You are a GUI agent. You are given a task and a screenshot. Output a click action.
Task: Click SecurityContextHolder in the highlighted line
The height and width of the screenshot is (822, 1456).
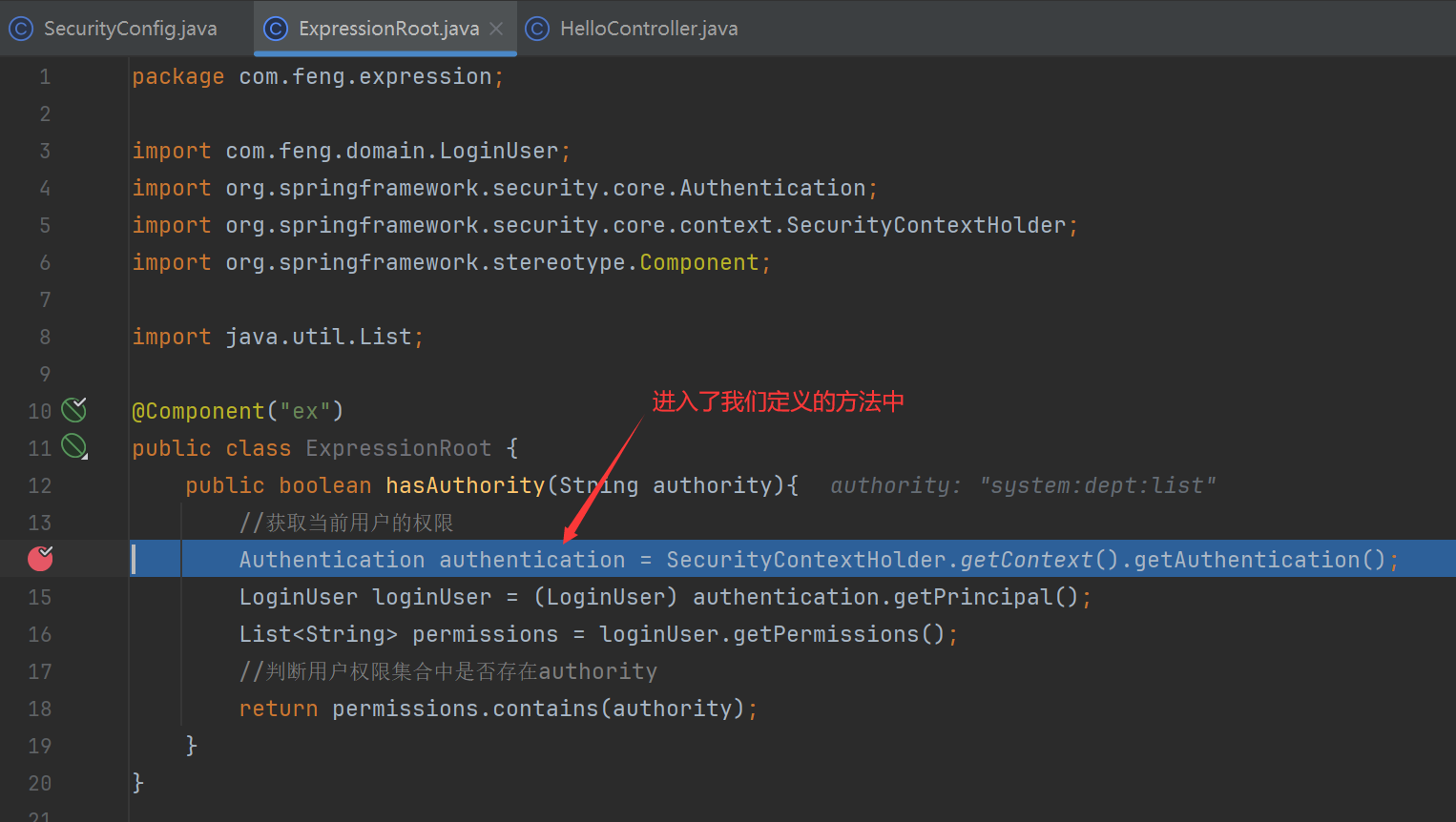(806, 560)
